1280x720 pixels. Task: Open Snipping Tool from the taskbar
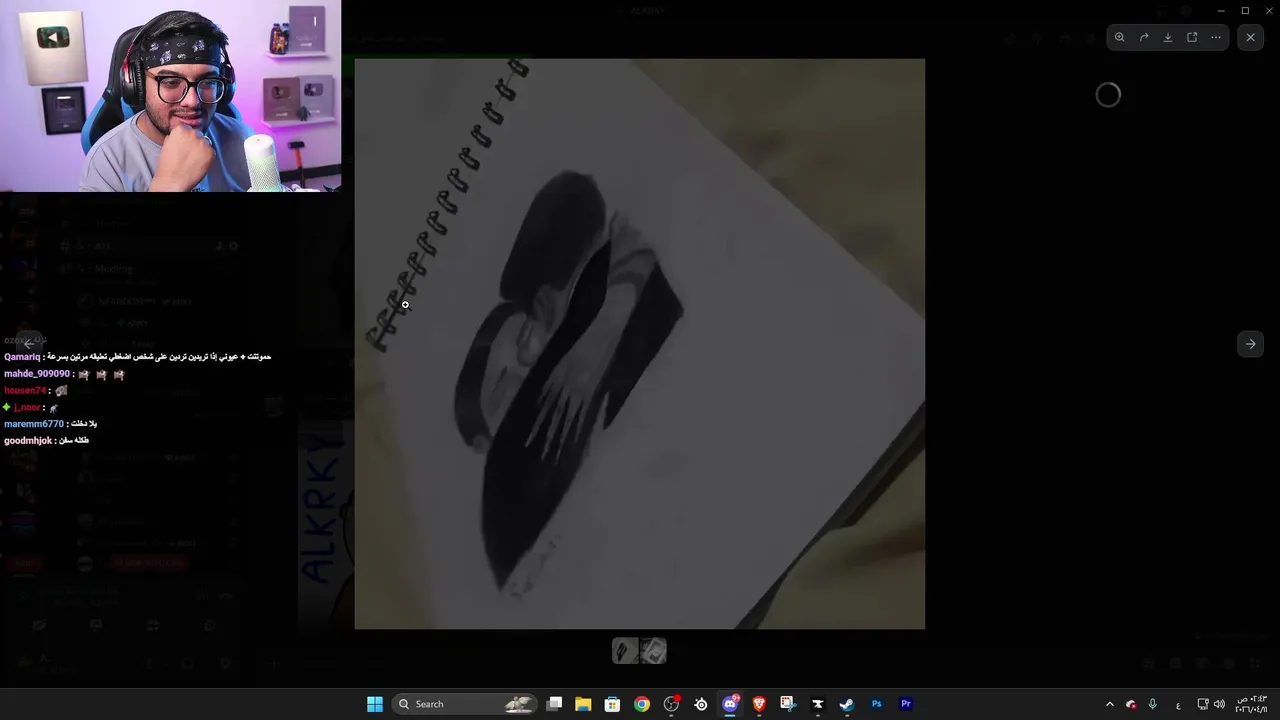point(788,704)
